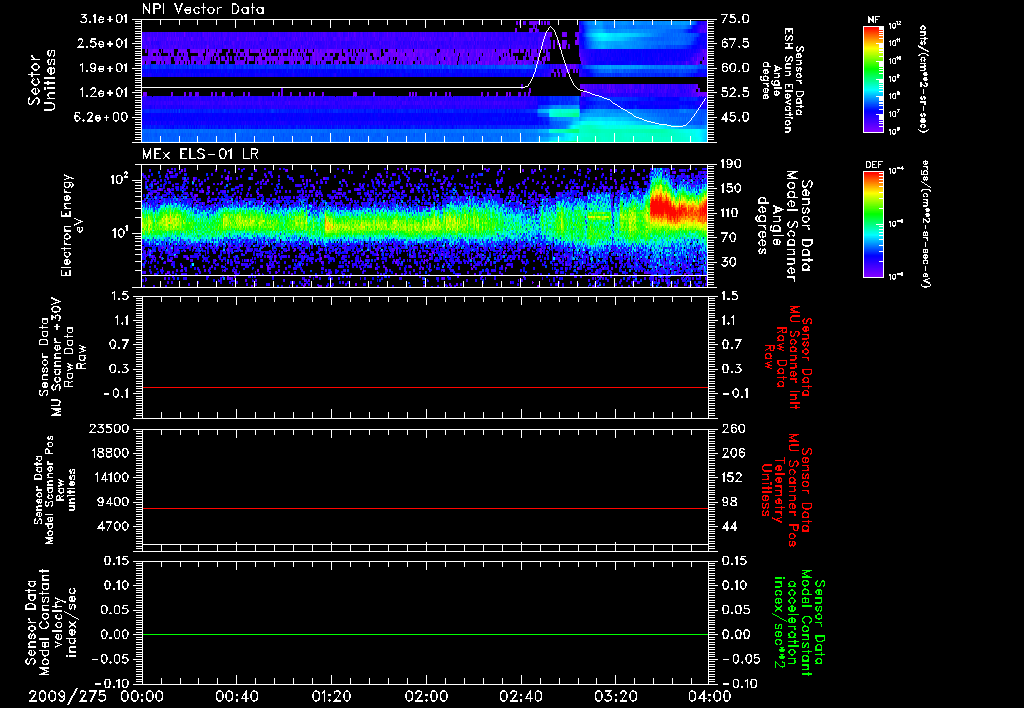
Task: Click the "1.2e+01" sector tick value
Action: point(104,93)
